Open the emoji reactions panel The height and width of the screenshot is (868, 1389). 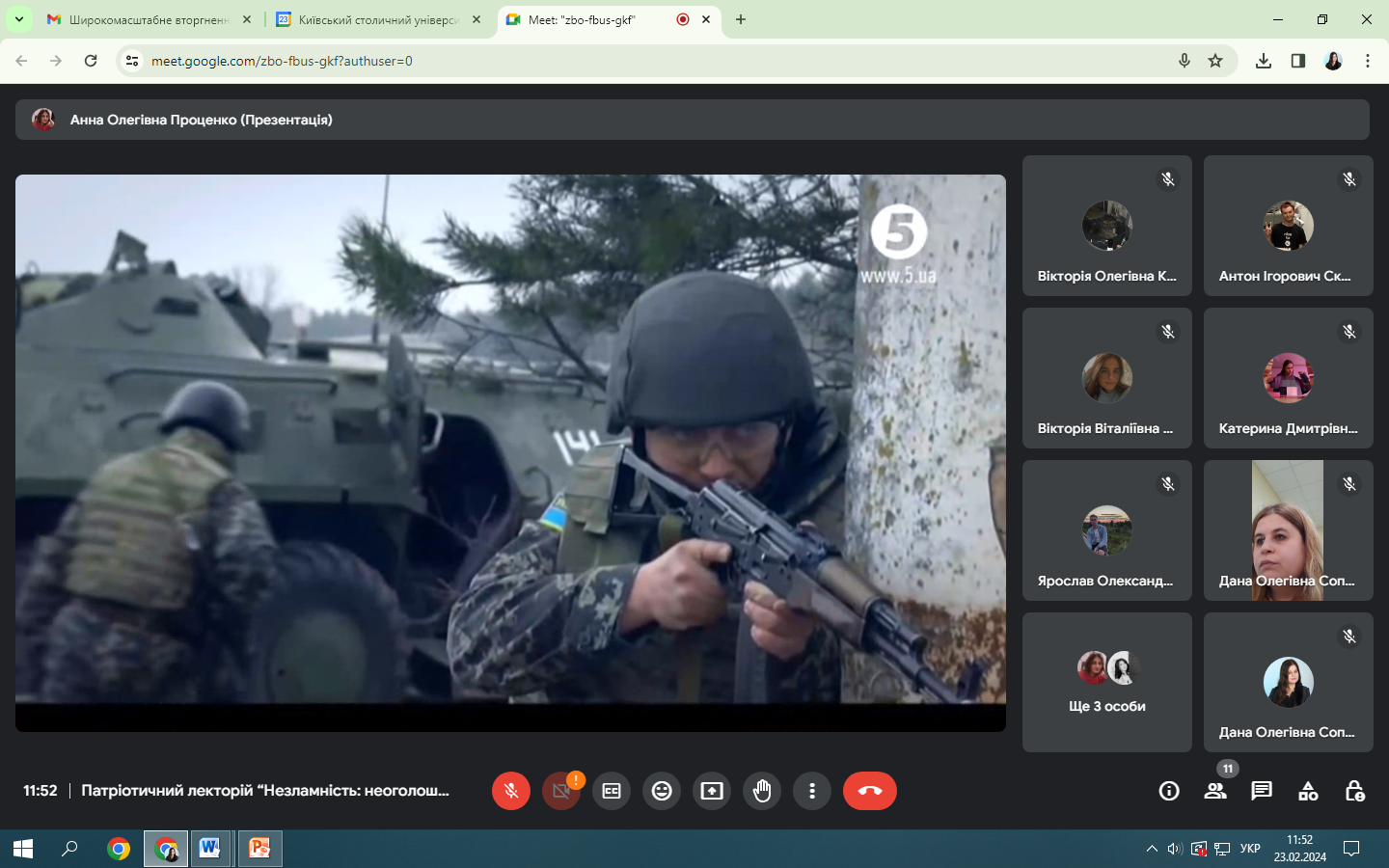click(662, 791)
